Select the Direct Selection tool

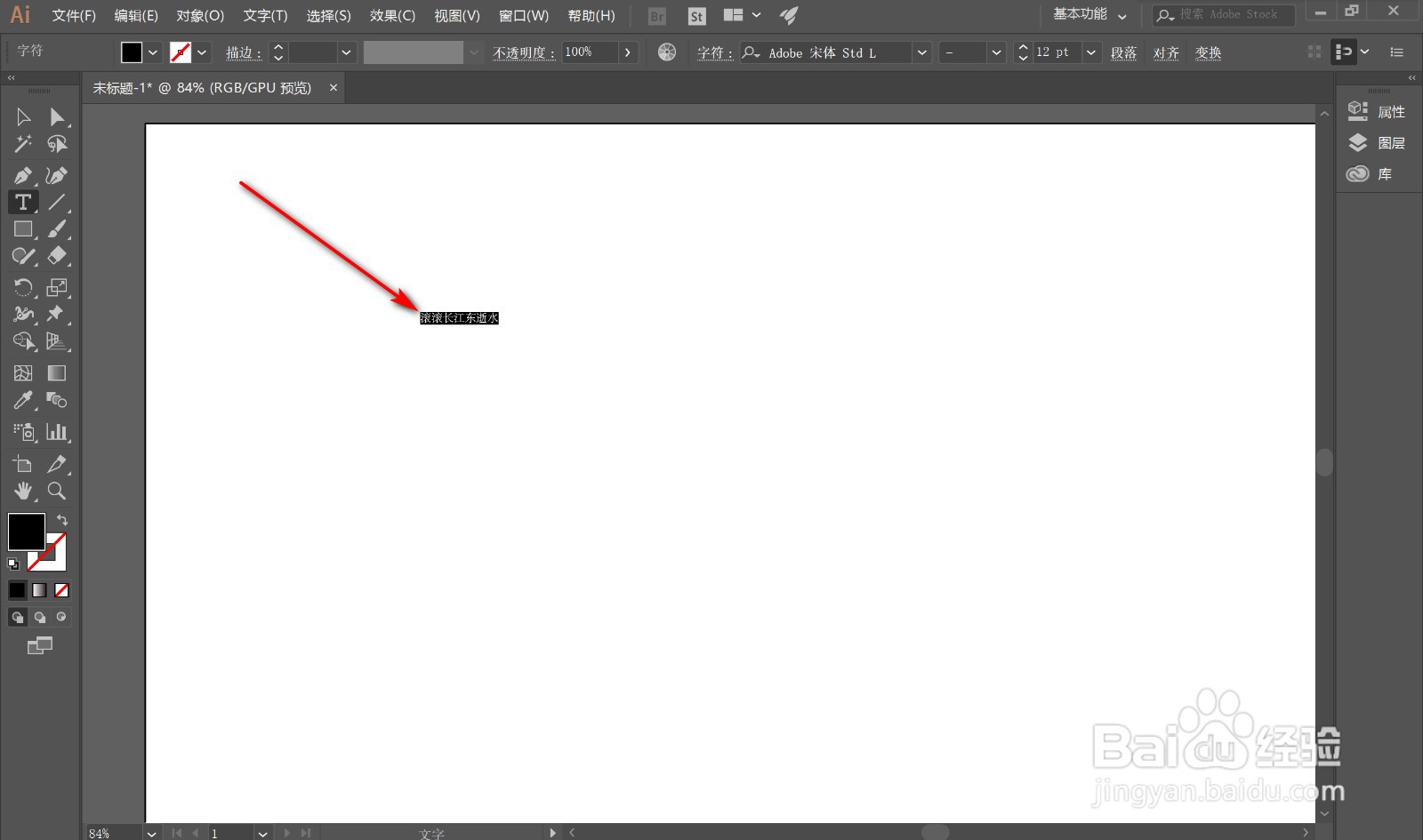point(57,117)
